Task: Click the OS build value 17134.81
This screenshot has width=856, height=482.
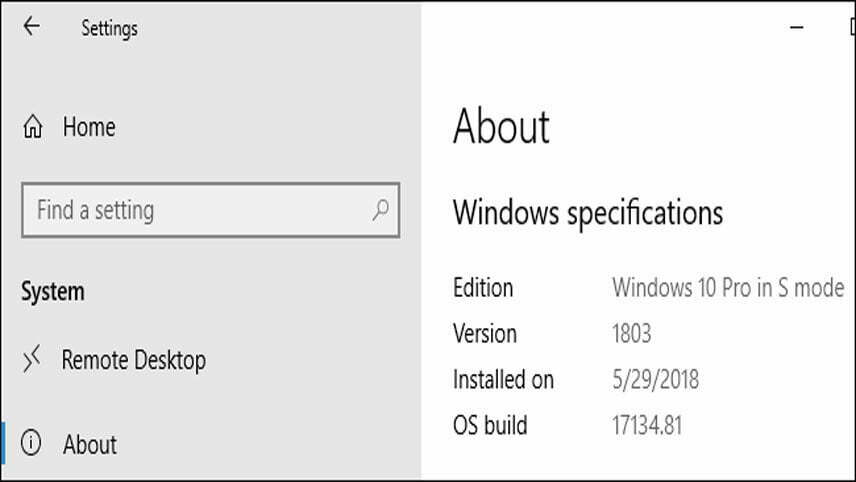Action: [x=647, y=425]
